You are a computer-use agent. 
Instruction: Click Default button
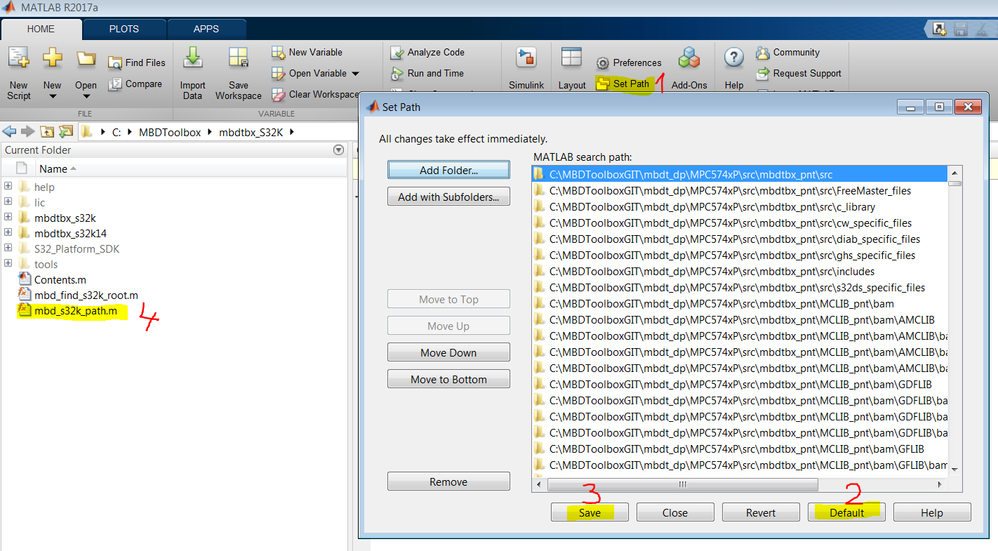coord(847,512)
